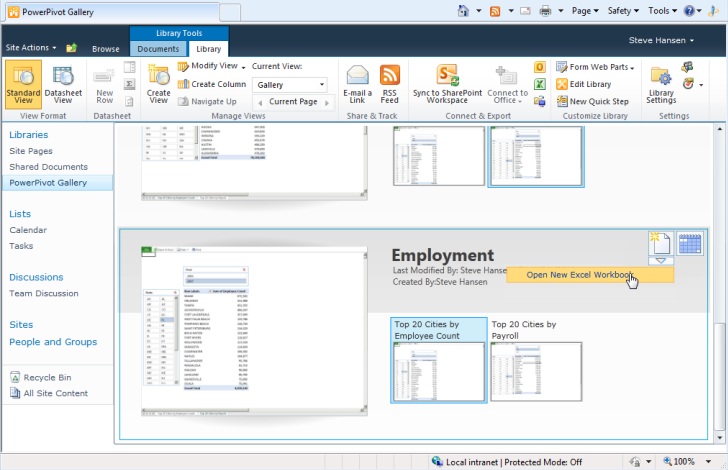Select Top 20 Cities by Employee Count thumbnail
728x470 pixels.
click(439, 360)
